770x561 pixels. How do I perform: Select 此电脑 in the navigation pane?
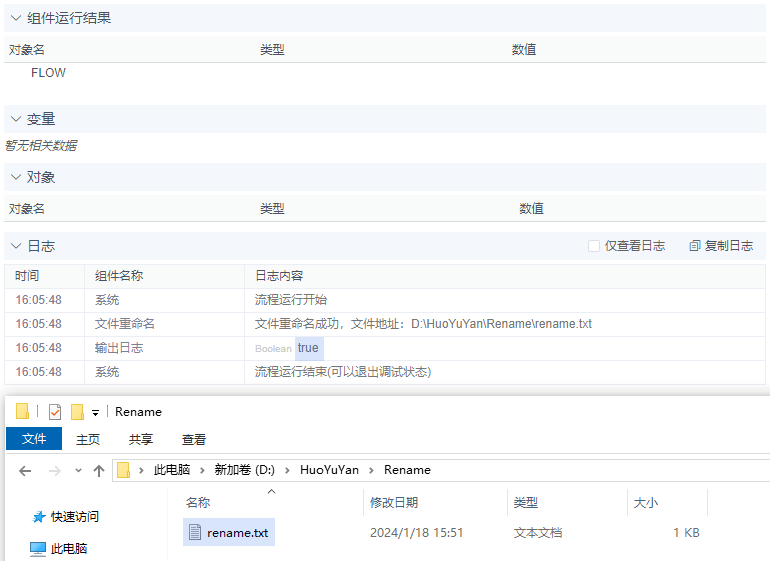[69, 548]
